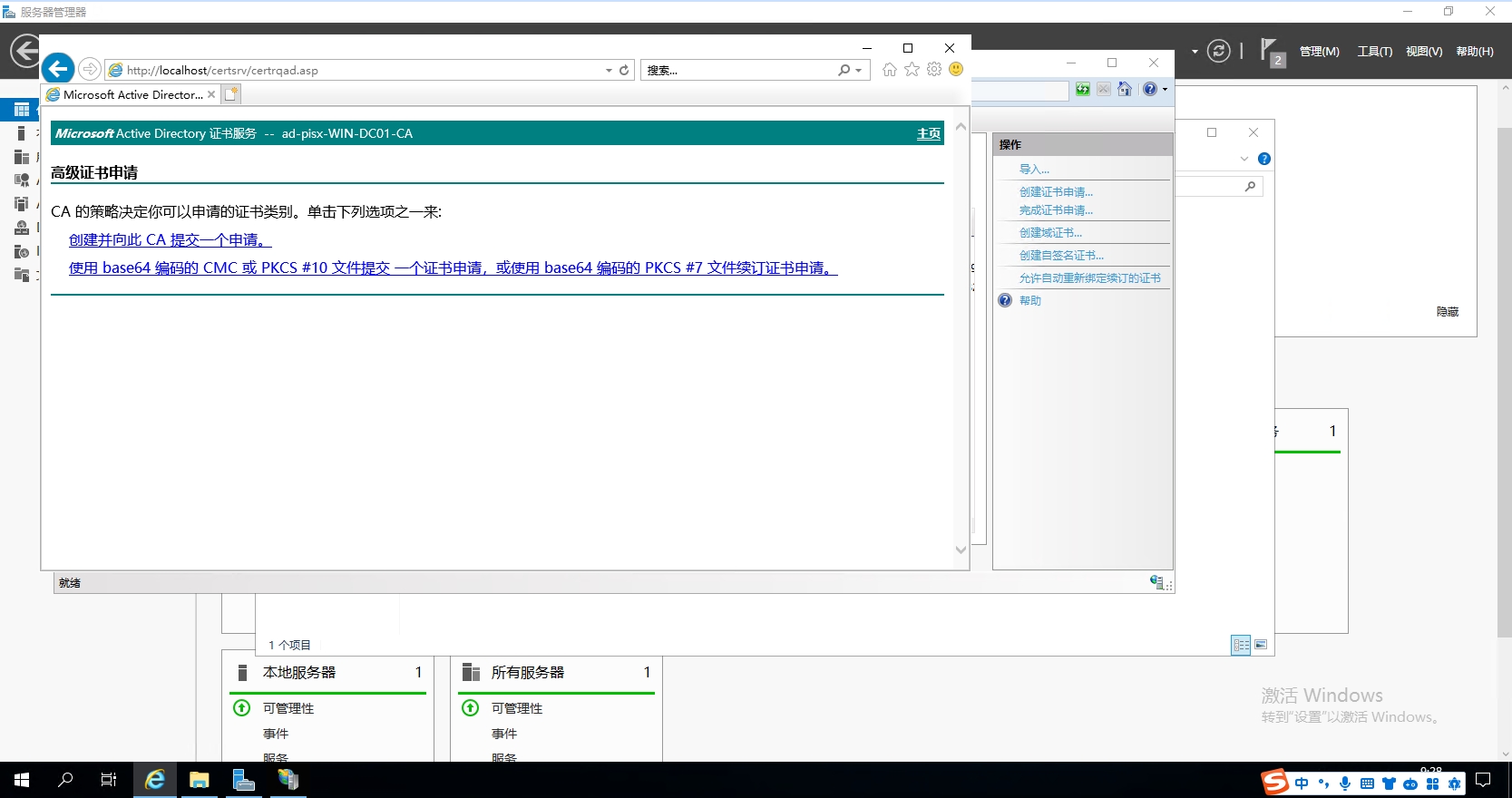Expand the search provider dropdown arrow
Viewport: 1512px width, 798px height.
(858, 71)
